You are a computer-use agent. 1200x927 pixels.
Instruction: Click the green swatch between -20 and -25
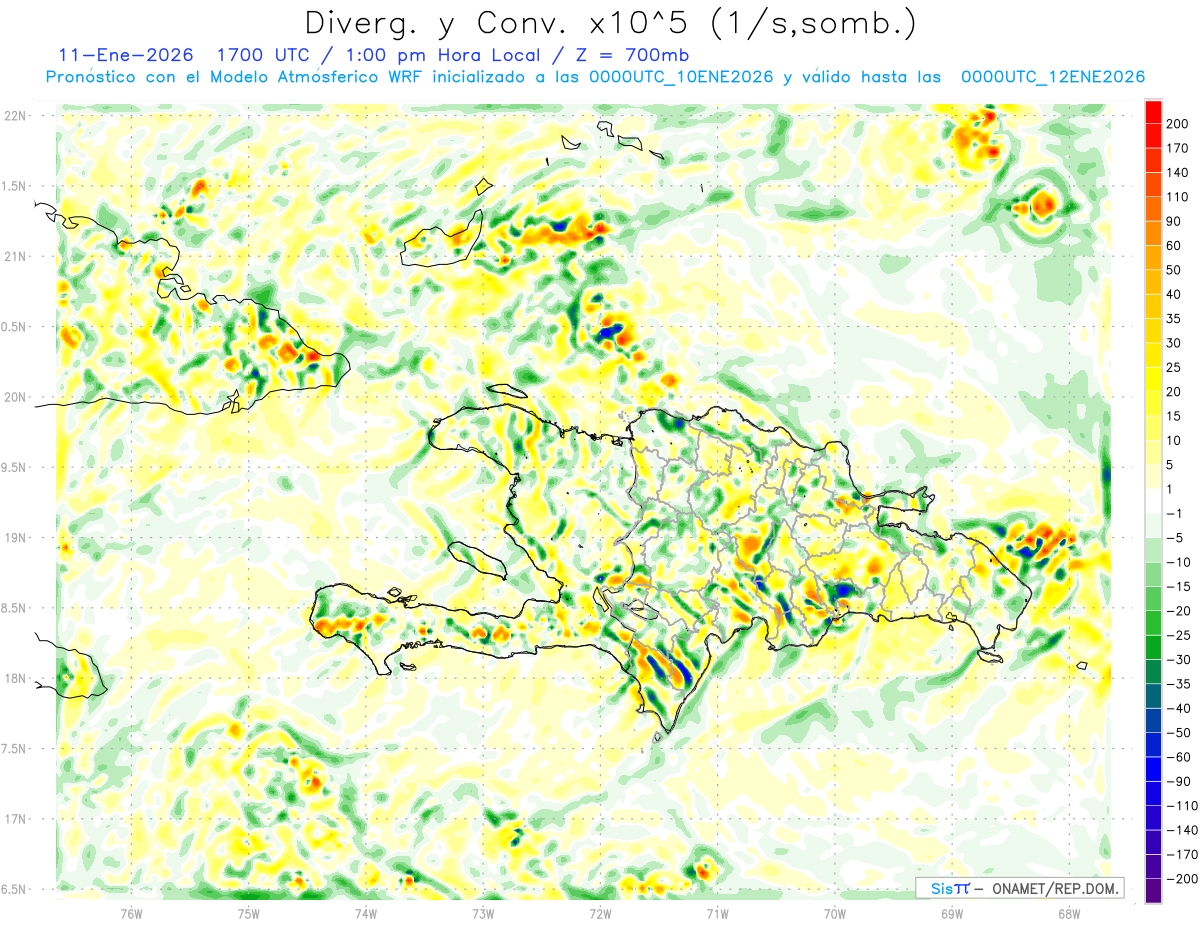point(1153,622)
